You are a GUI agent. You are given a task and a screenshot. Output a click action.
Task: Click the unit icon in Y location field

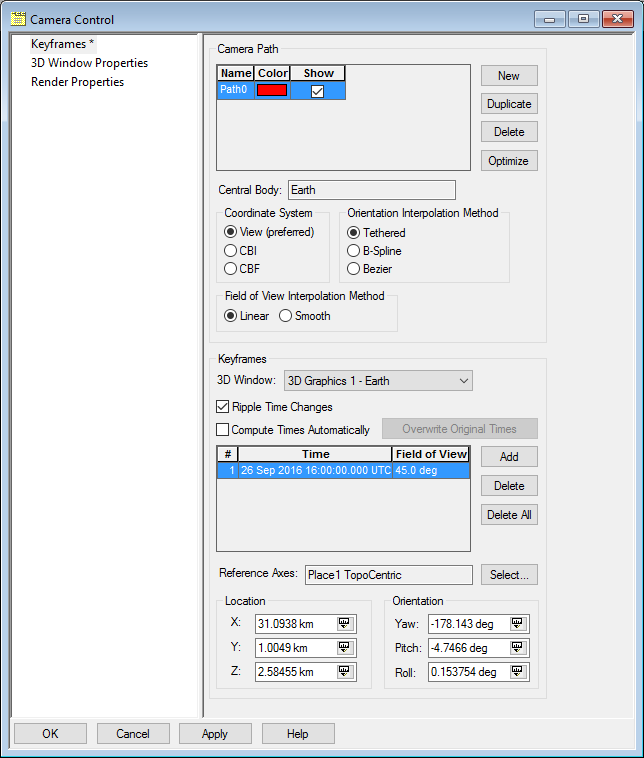[344, 647]
